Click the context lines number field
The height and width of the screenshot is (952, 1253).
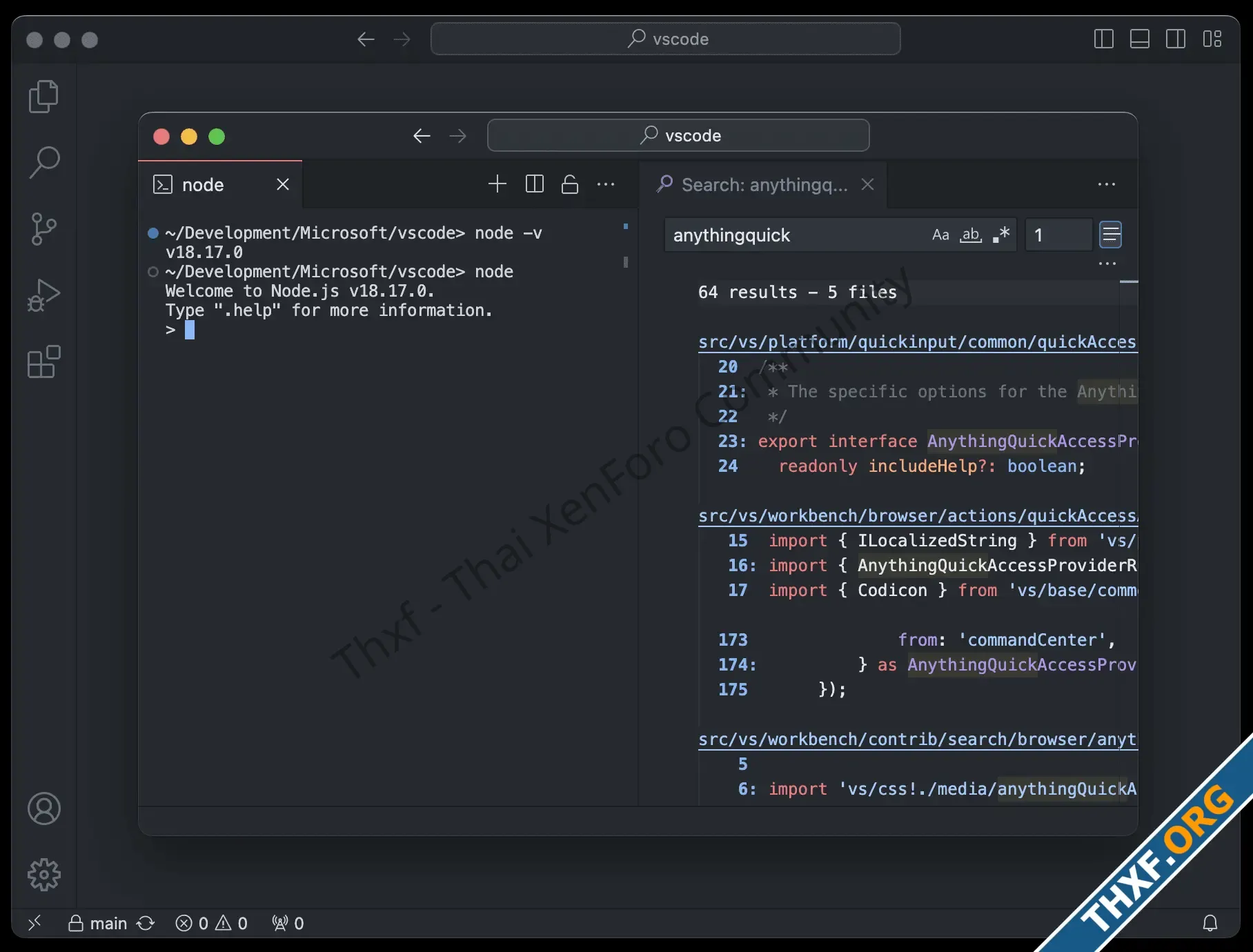tap(1058, 235)
